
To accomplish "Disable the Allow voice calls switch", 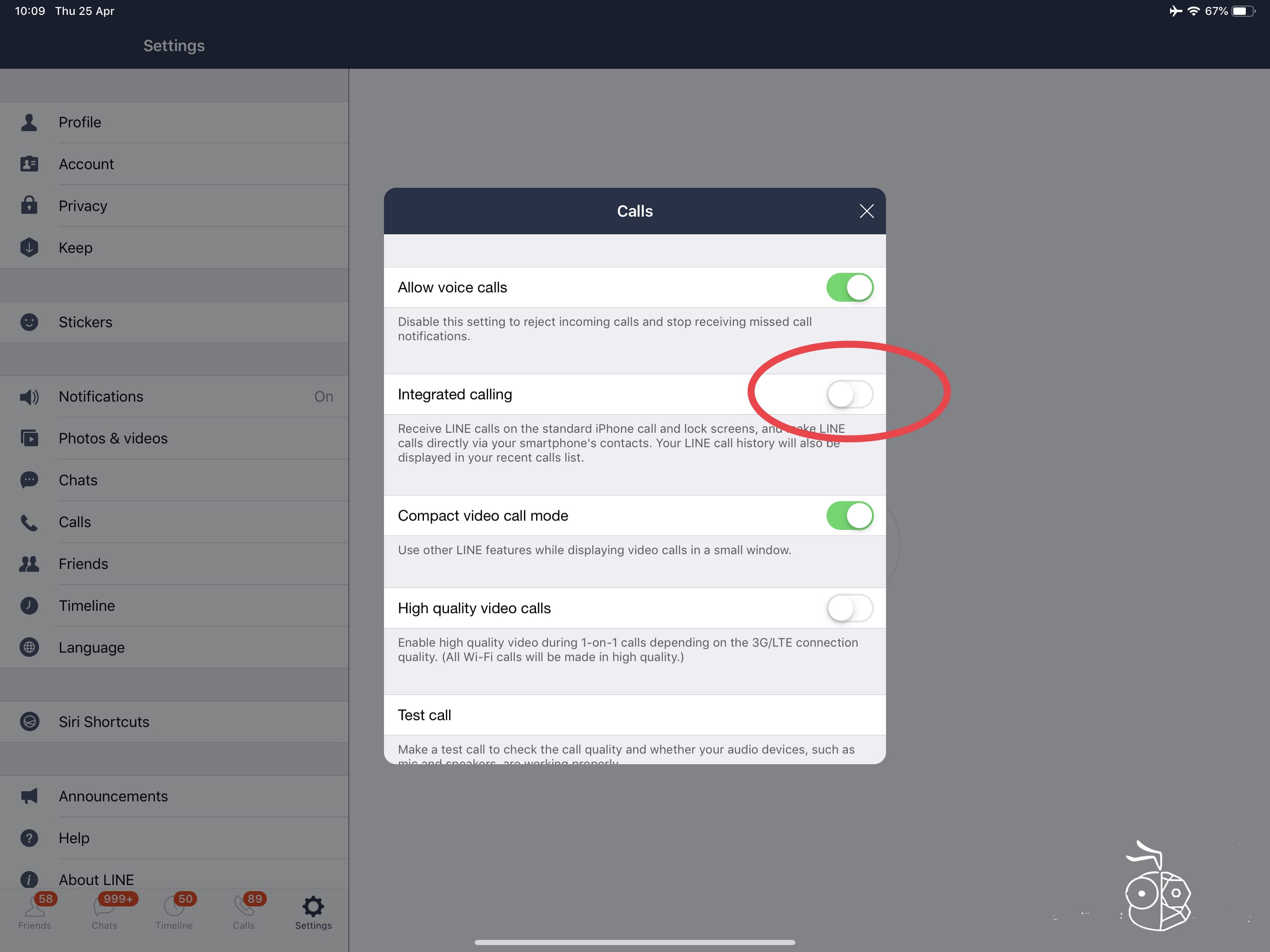I will click(850, 287).
